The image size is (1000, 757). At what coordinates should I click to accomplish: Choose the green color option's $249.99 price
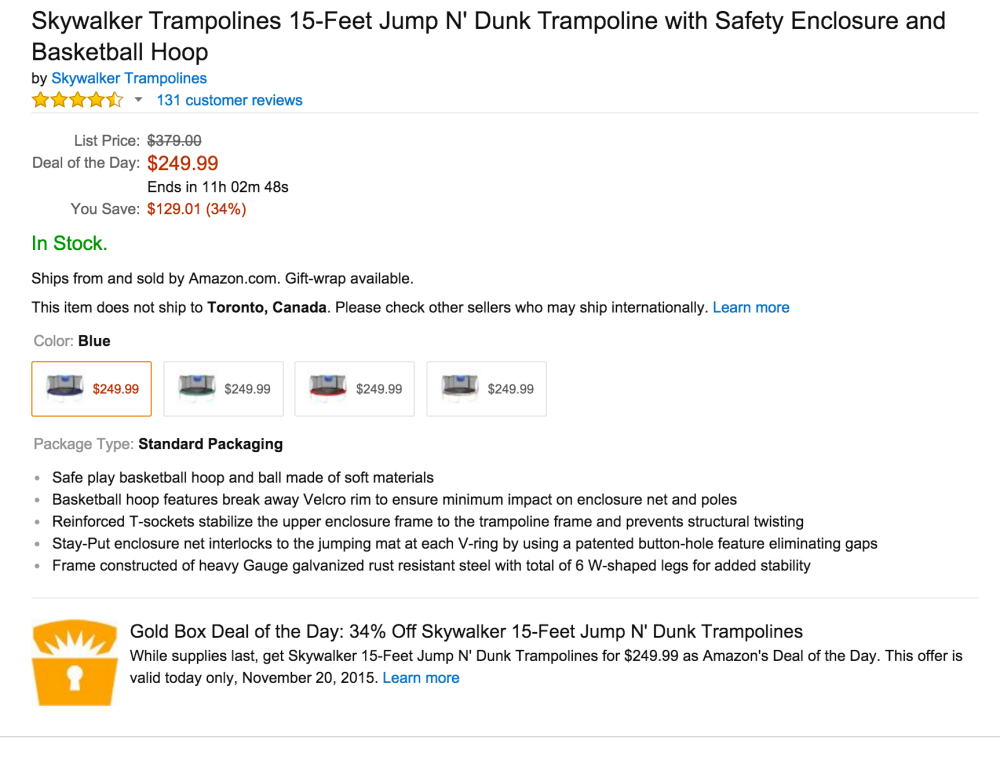(247, 389)
